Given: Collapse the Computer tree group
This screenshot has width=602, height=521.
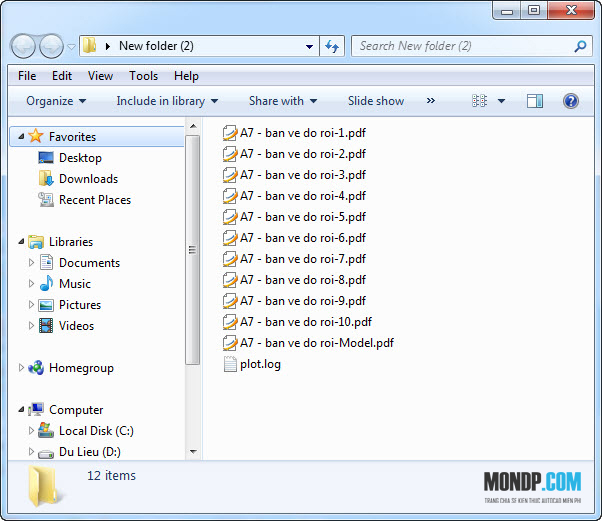Looking at the screenshot, I should coord(22,410).
